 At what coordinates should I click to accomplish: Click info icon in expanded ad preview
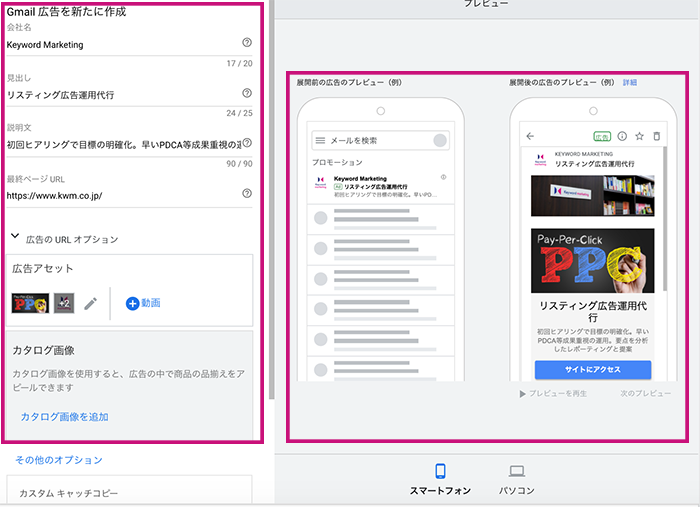pyautogui.click(x=622, y=136)
